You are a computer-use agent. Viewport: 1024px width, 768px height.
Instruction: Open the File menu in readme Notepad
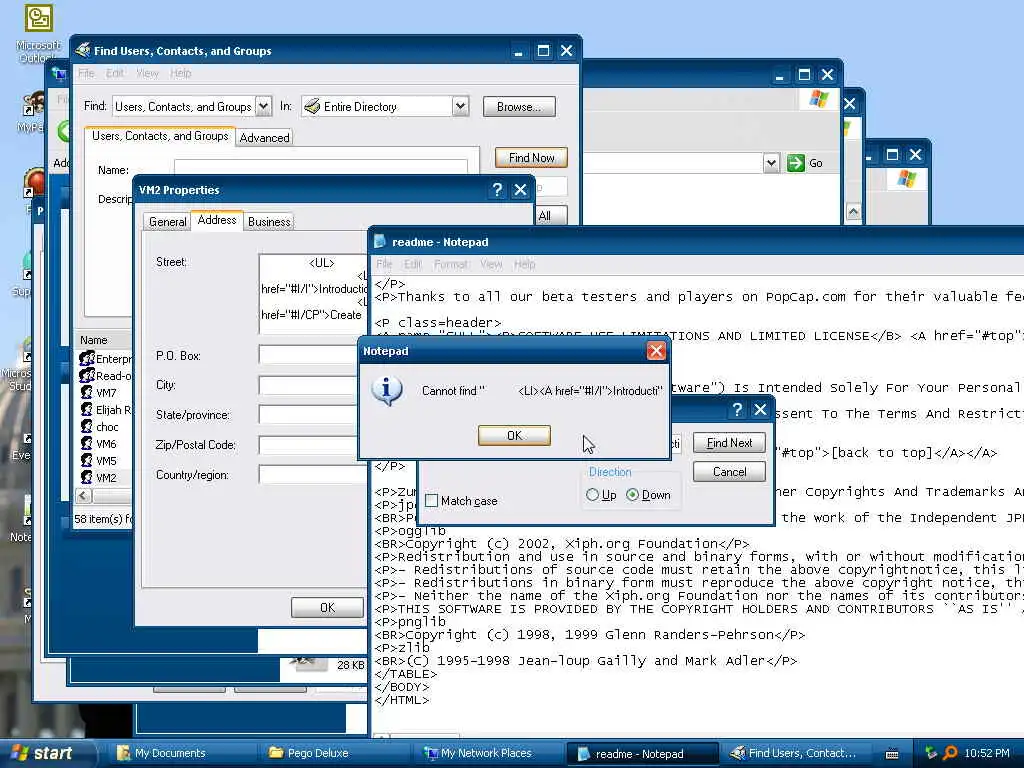(384, 264)
